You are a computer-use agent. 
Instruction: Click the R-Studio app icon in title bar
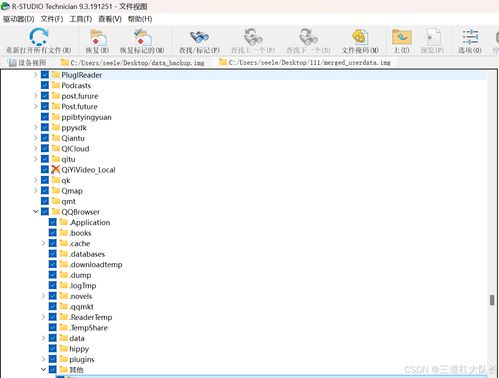(x=5, y=6)
